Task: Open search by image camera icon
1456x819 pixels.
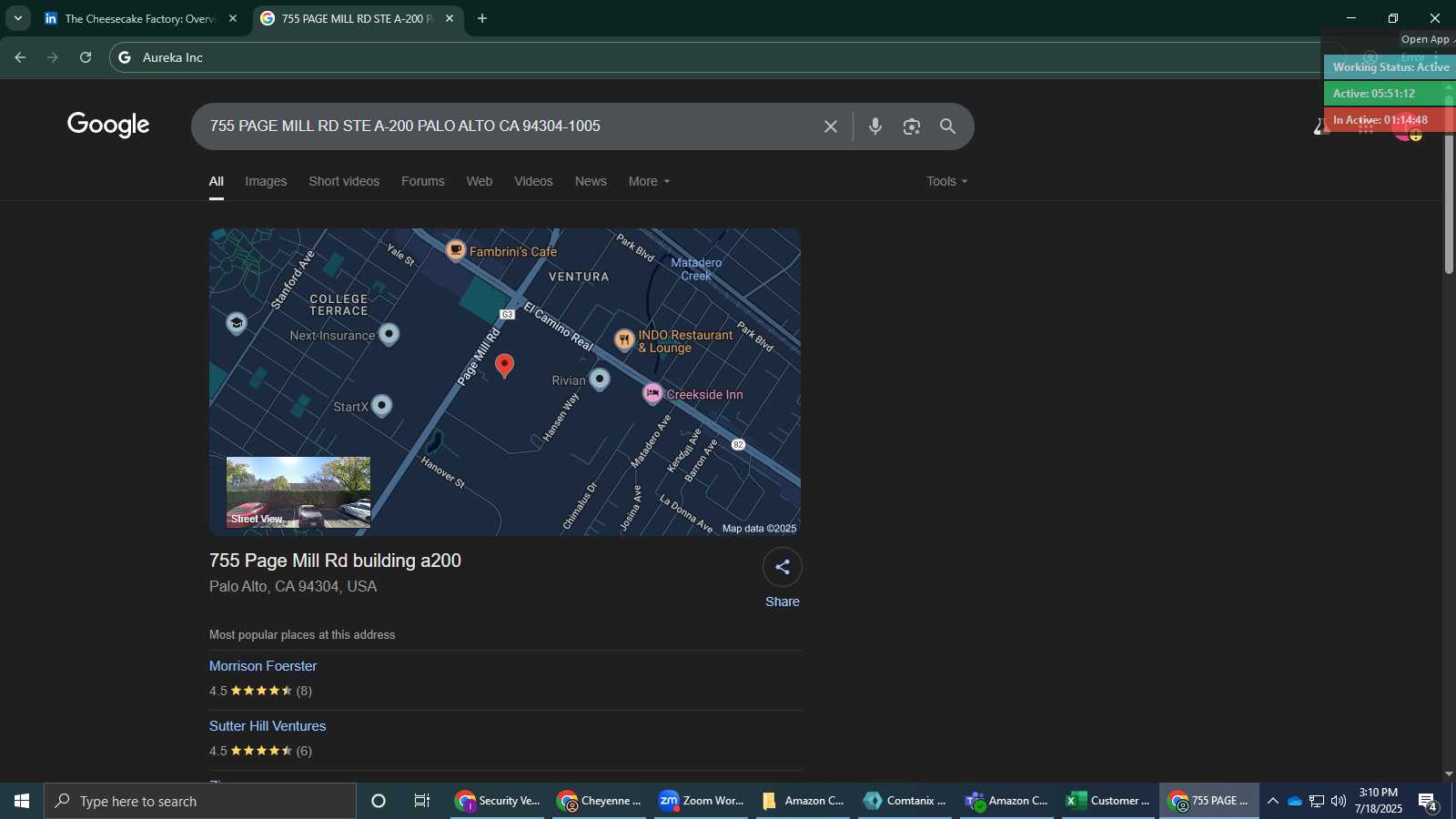Action: tap(912, 126)
